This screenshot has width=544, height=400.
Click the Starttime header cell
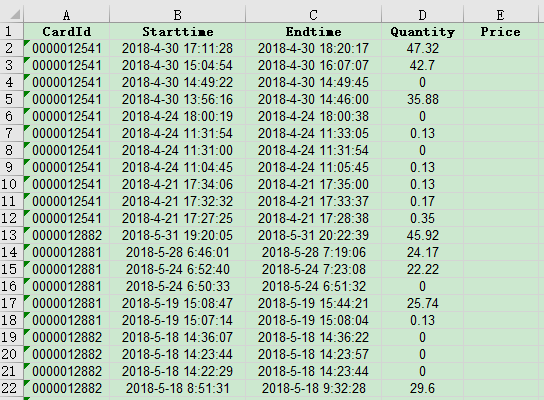click(x=177, y=32)
